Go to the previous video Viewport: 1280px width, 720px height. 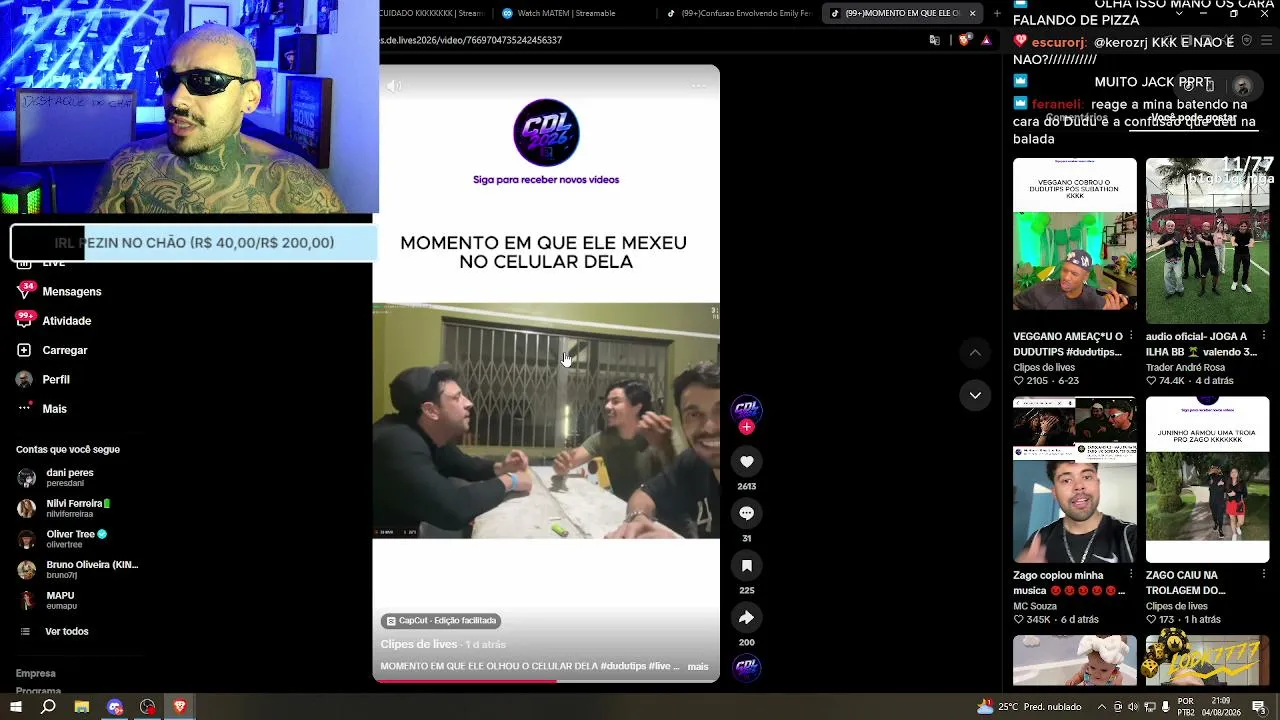point(975,352)
